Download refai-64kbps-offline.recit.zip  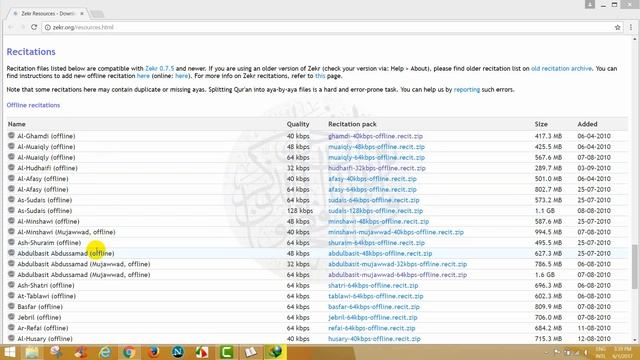click(x=371, y=328)
